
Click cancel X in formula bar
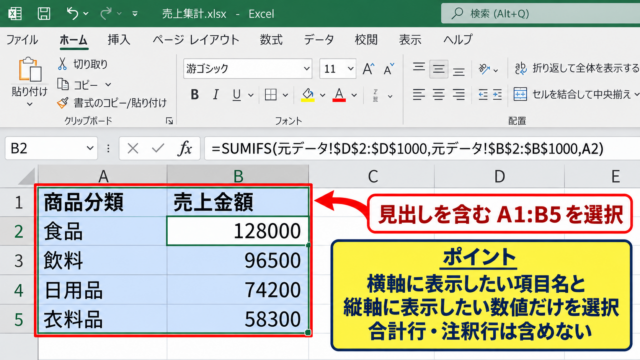[x=133, y=148]
